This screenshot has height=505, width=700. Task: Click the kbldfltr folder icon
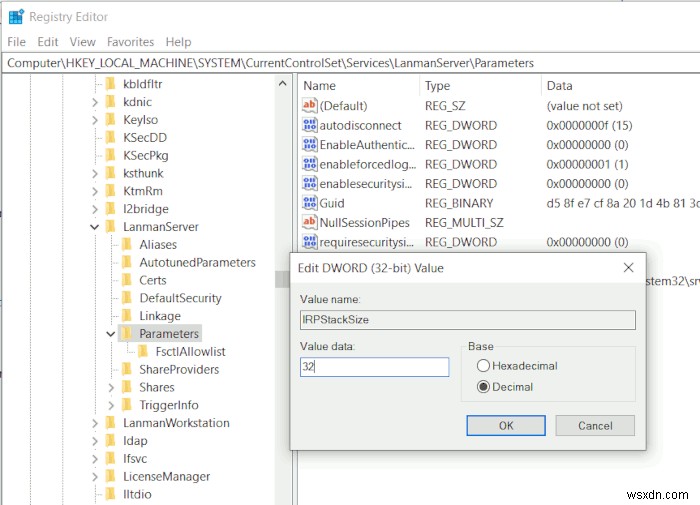point(110,84)
